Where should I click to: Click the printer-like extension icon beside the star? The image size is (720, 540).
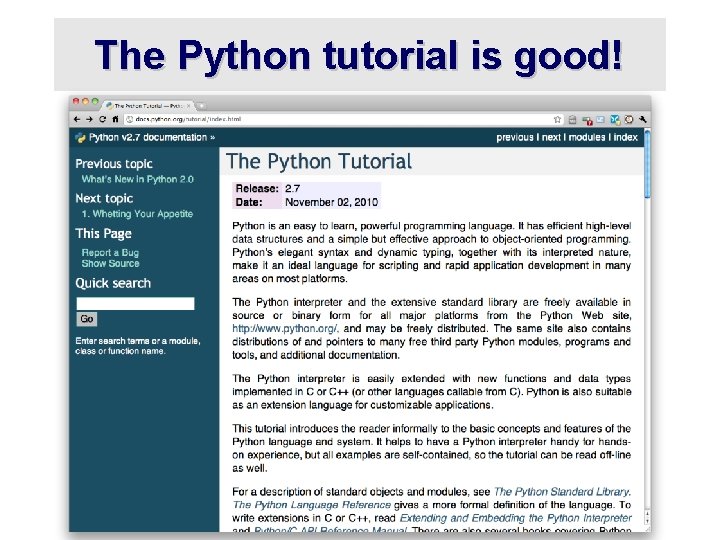tap(572, 120)
